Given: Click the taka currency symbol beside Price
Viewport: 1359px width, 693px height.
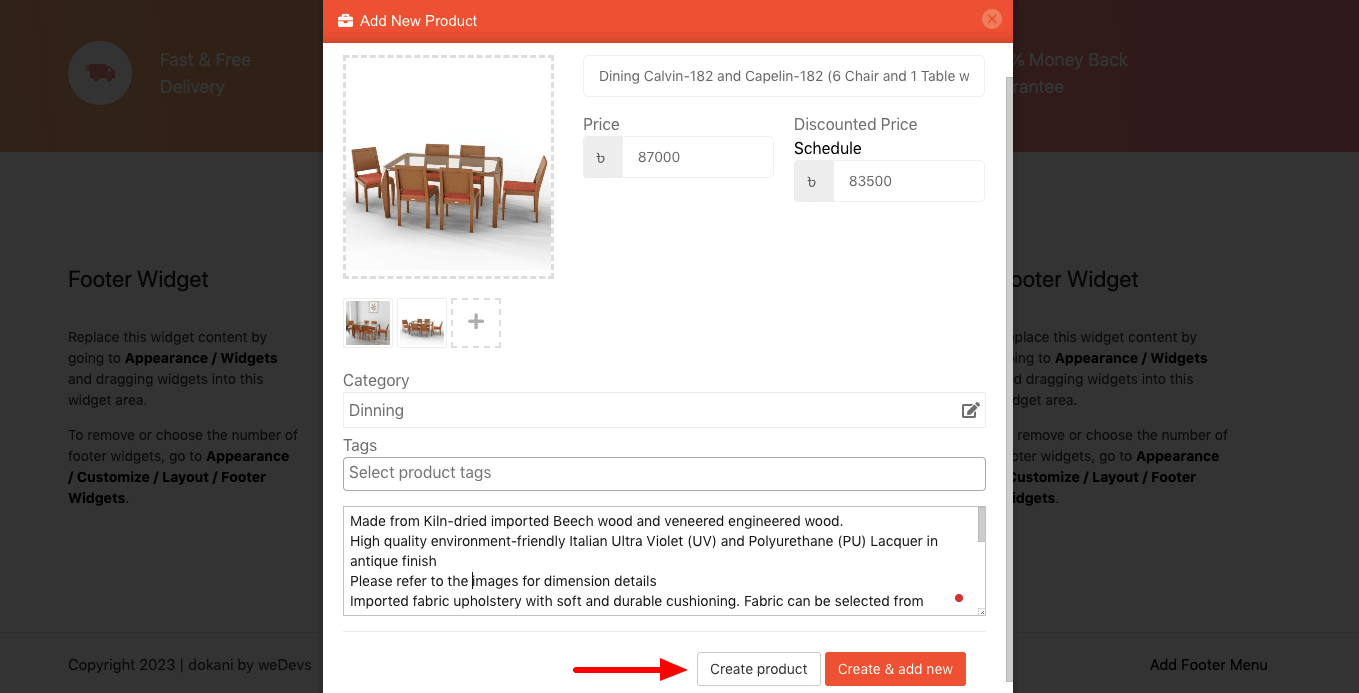Looking at the screenshot, I should [603, 157].
